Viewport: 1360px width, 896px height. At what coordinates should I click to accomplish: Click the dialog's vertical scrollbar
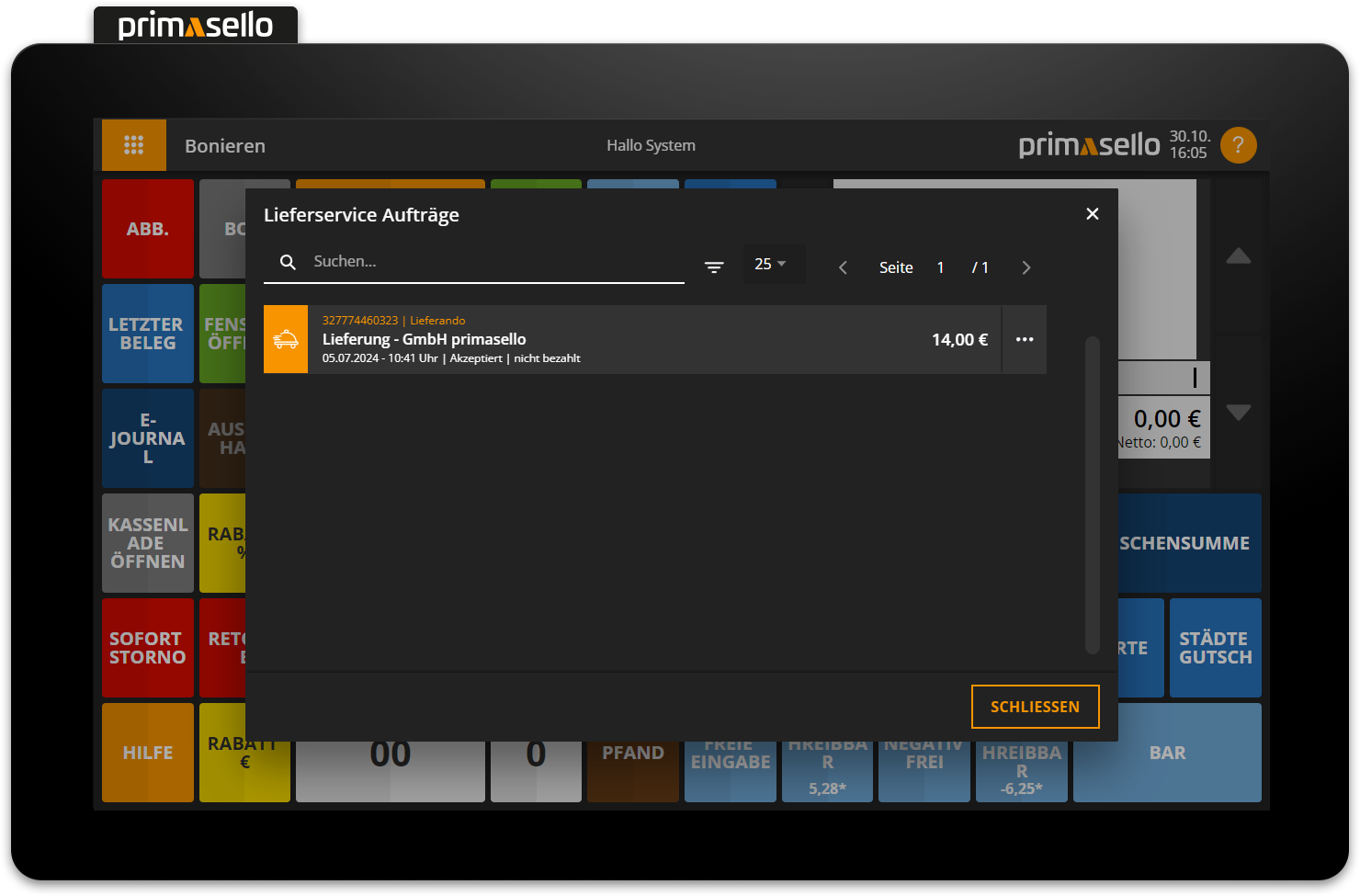tap(1092, 494)
